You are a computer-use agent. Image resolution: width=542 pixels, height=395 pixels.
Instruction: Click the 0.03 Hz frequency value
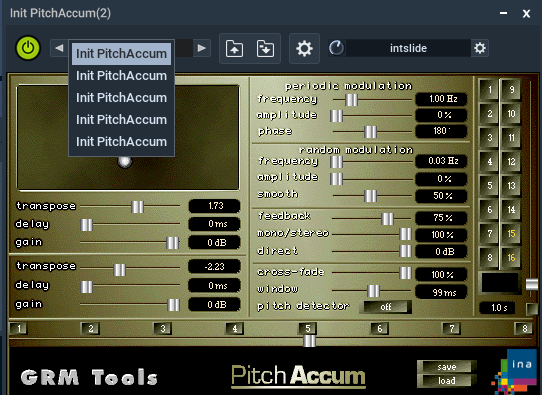(x=441, y=161)
